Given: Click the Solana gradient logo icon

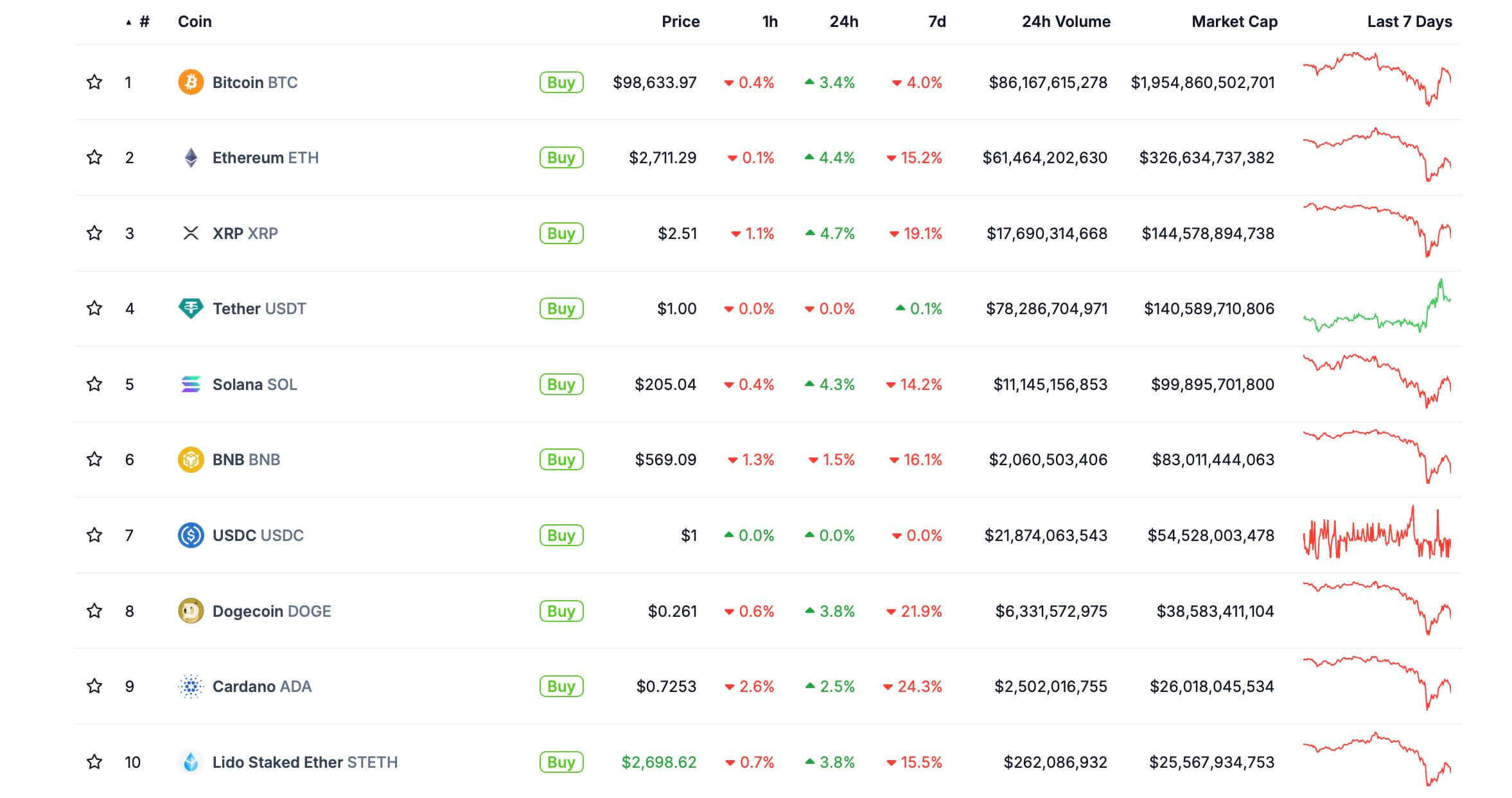Looking at the screenshot, I should pos(191,384).
